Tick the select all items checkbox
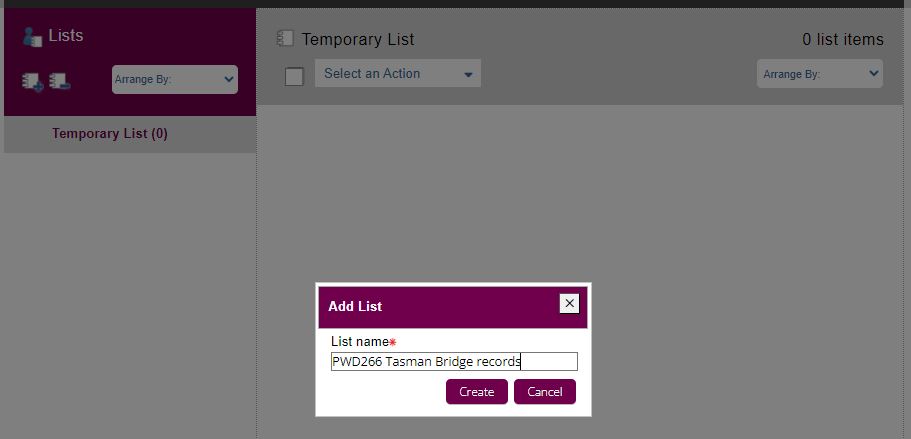The width and height of the screenshot is (911, 439). tap(294, 76)
